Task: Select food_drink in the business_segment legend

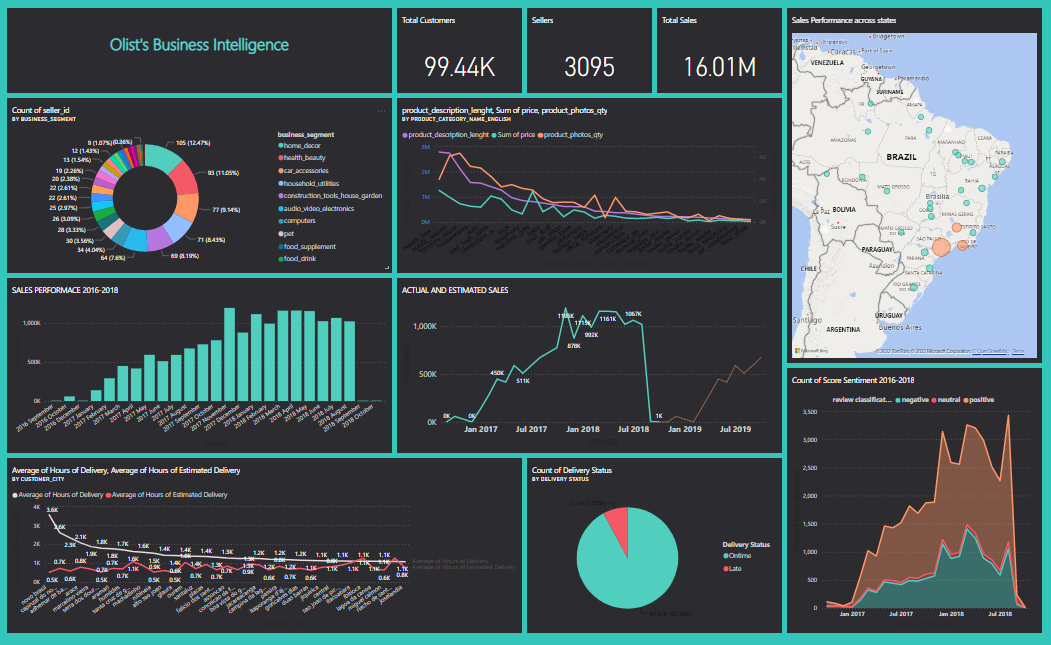Action: 297,258
